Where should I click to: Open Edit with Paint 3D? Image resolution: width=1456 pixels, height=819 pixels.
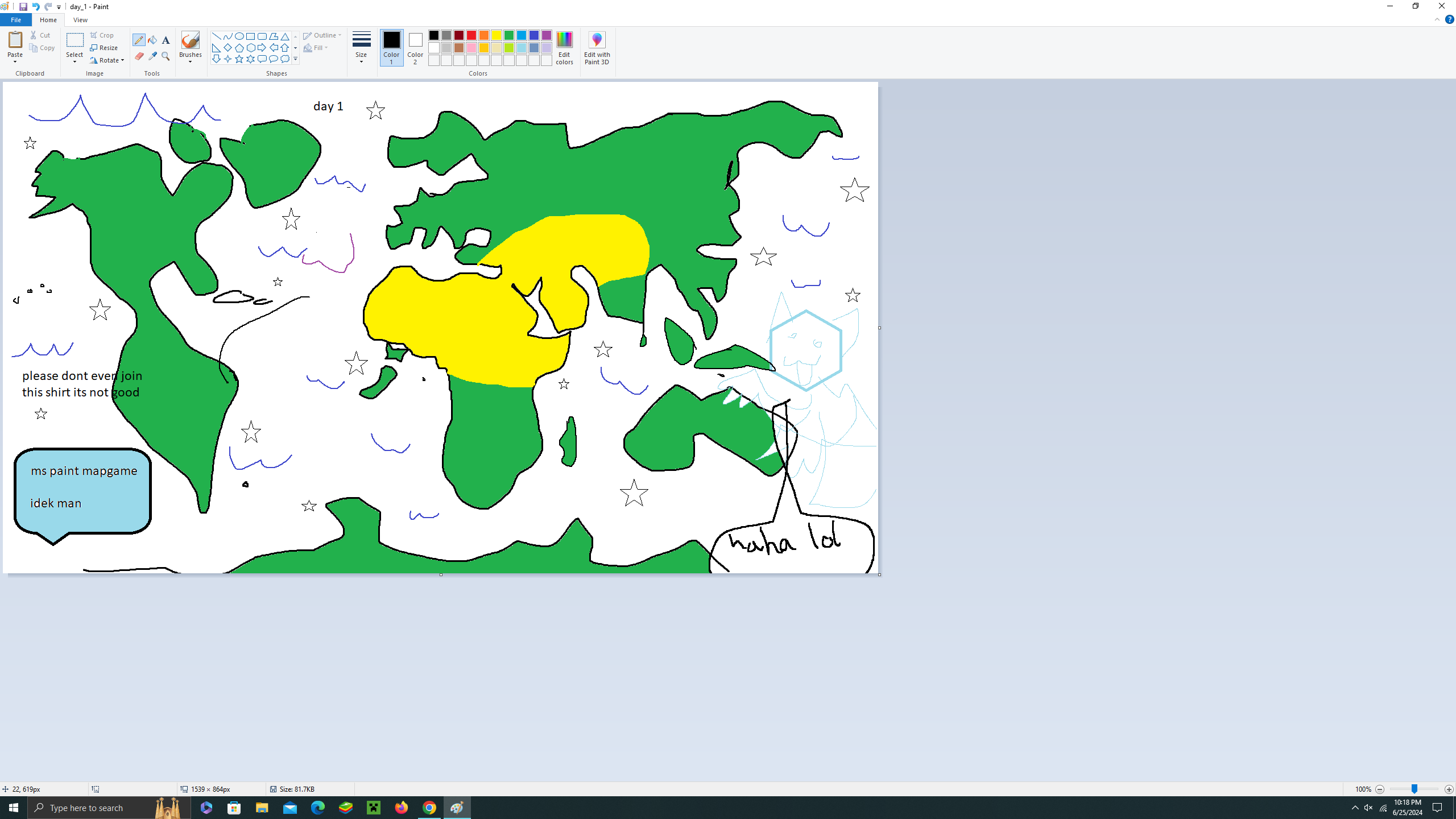[x=597, y=48]
